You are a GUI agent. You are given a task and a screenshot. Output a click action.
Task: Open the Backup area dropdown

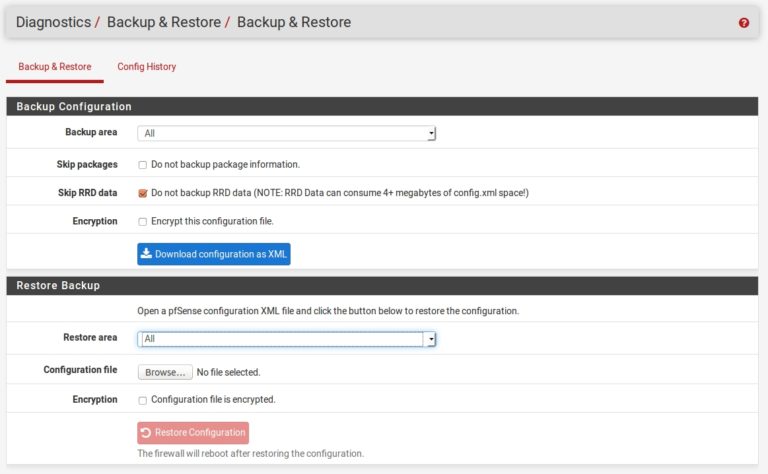click(287, 133)
